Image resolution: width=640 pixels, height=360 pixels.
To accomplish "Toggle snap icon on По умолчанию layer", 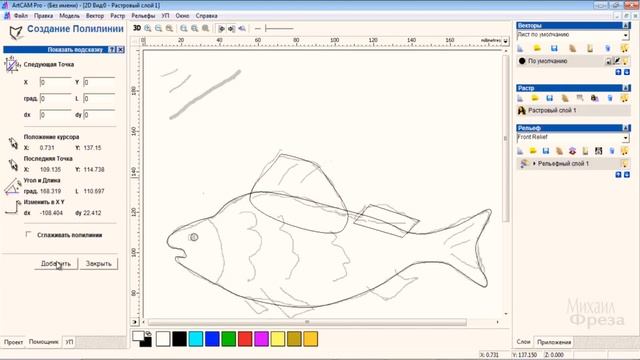I will (617, 61).
